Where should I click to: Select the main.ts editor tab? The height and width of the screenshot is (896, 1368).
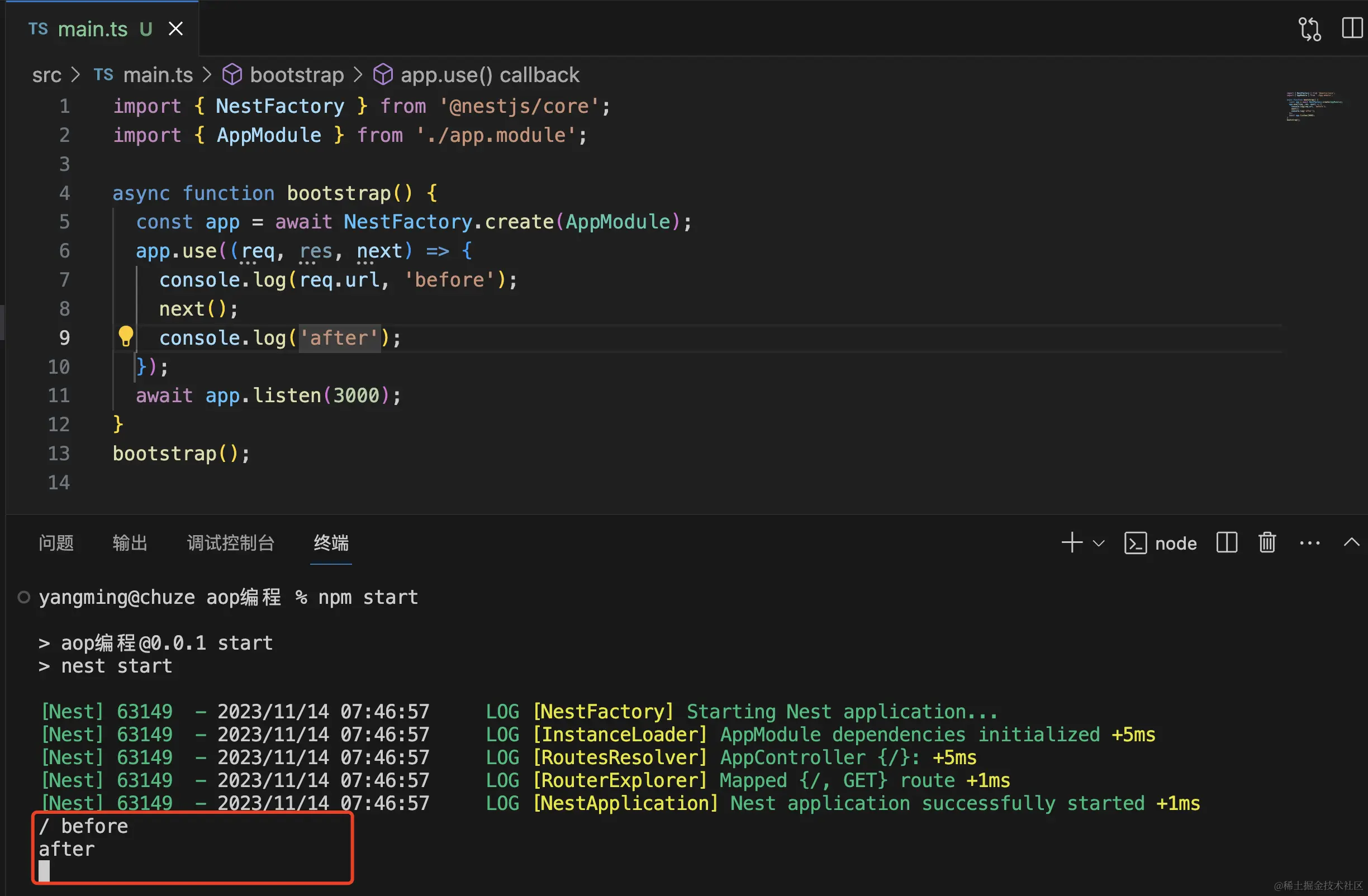coord(102,28)
